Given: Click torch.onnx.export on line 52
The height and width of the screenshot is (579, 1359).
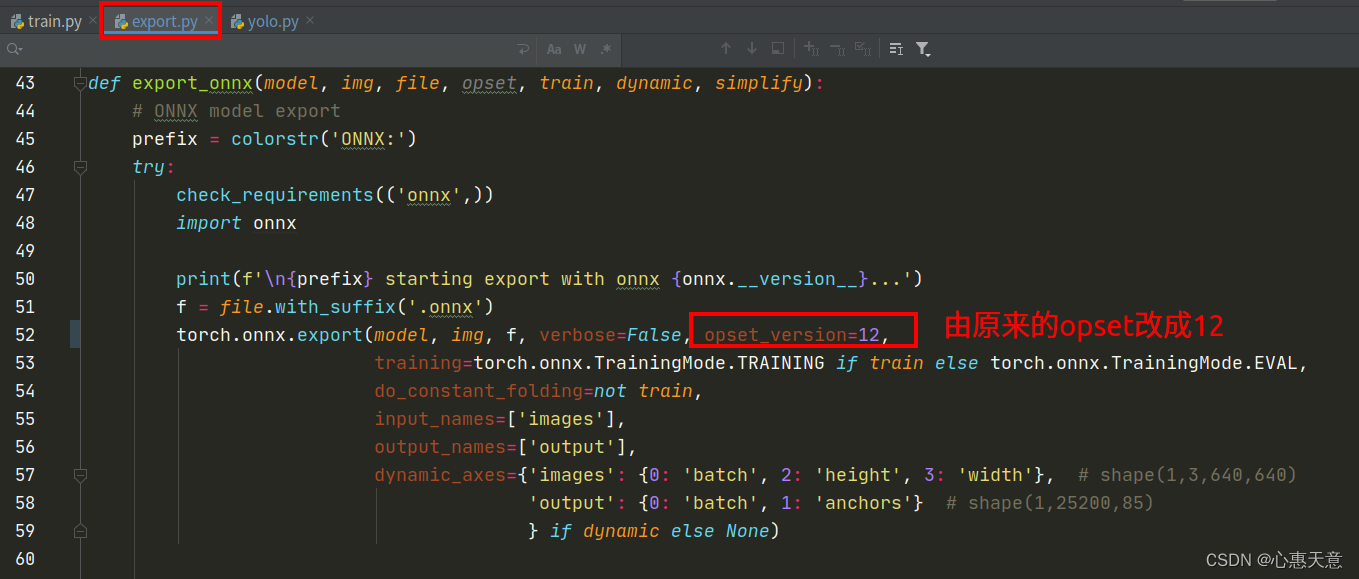Looking at the screenshot, I should pos(269,335).
